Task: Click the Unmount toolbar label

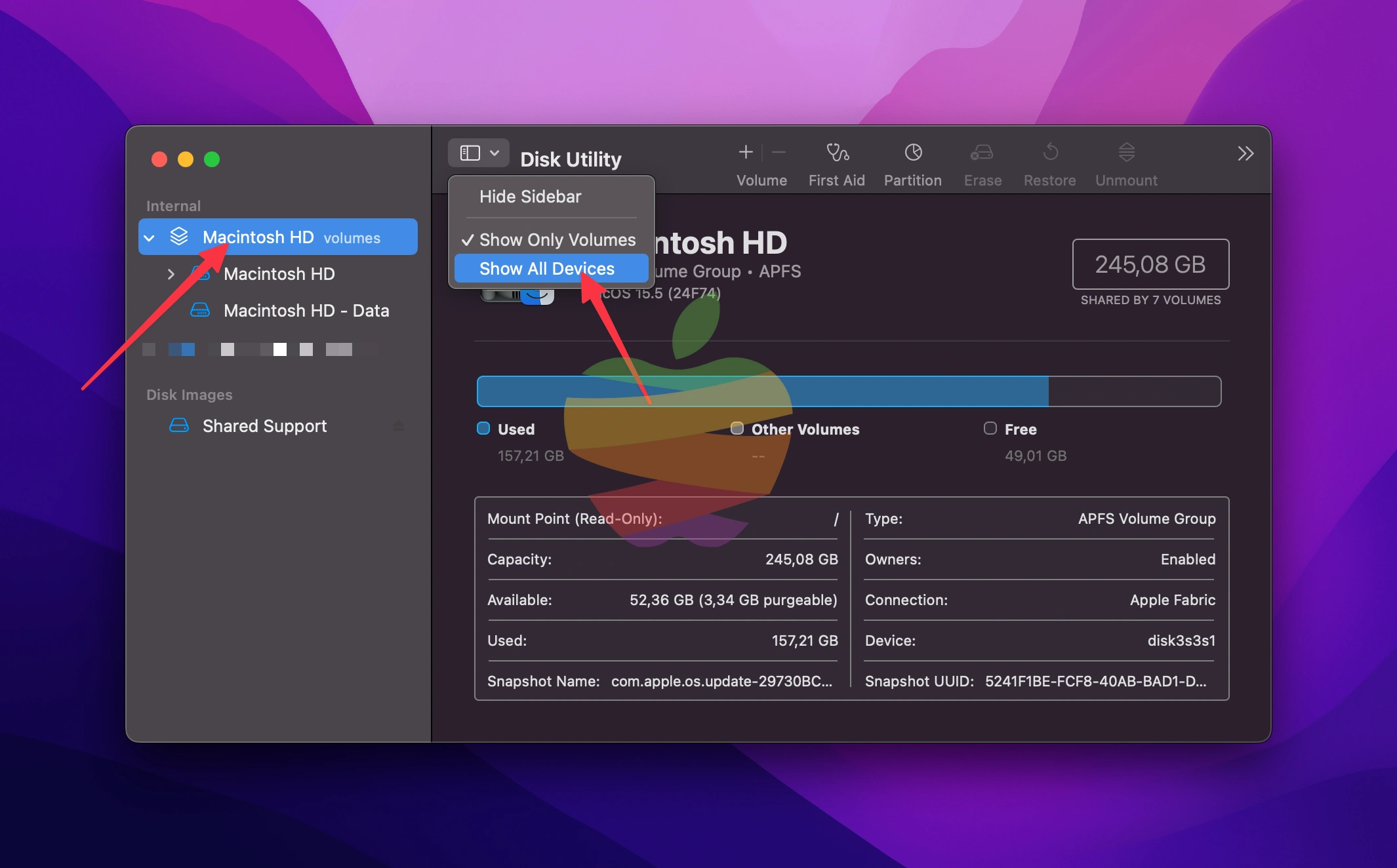Action: click(1126, 181)
